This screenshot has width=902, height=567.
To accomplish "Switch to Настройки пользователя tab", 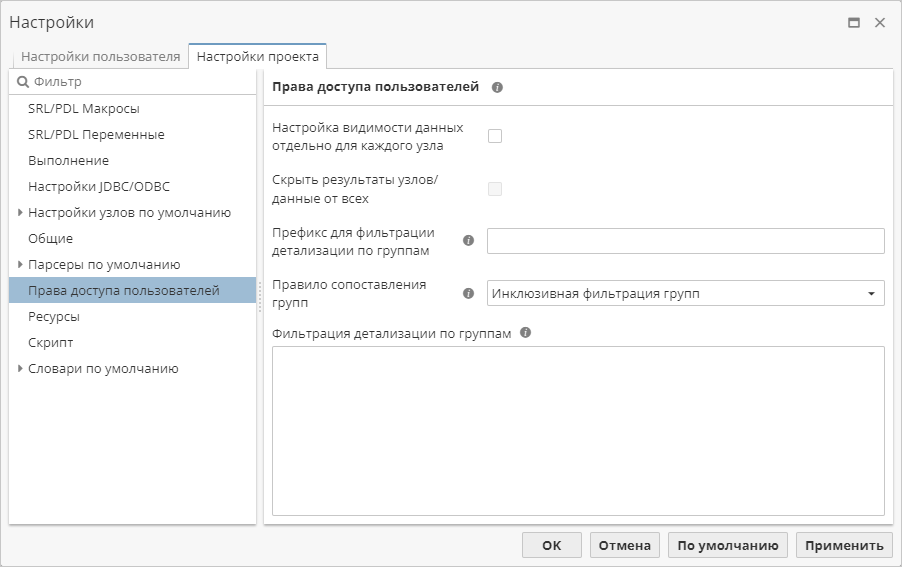I will click(101, 57).
